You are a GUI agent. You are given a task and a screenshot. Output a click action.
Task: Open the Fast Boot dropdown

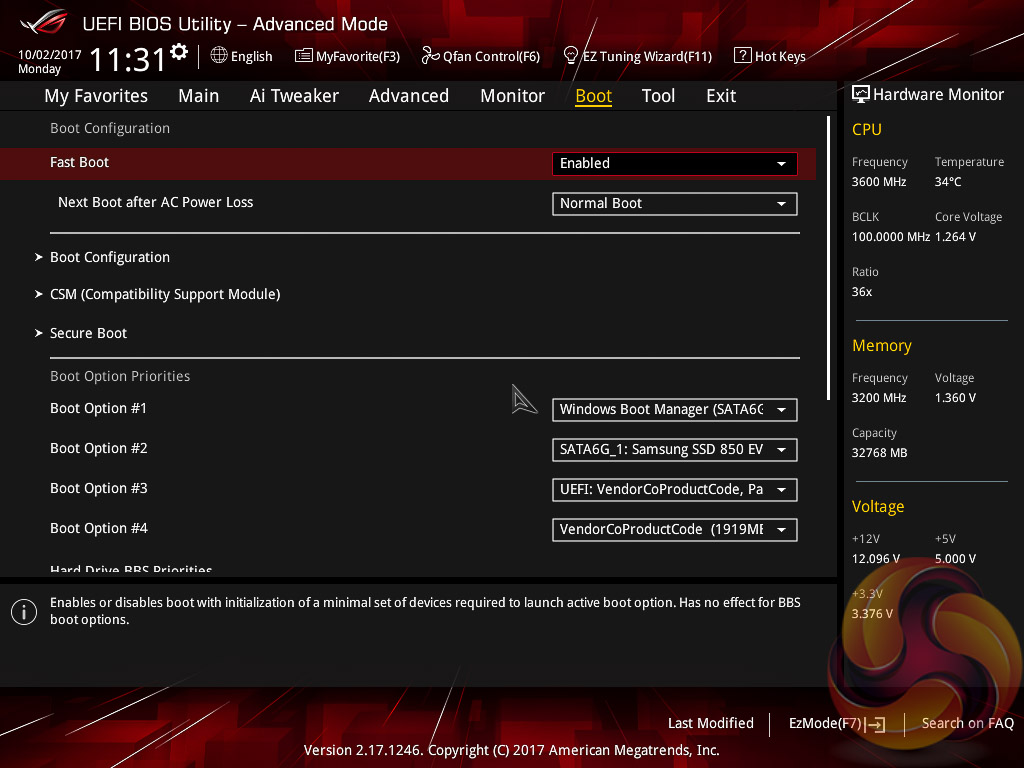tap(674, 163)
